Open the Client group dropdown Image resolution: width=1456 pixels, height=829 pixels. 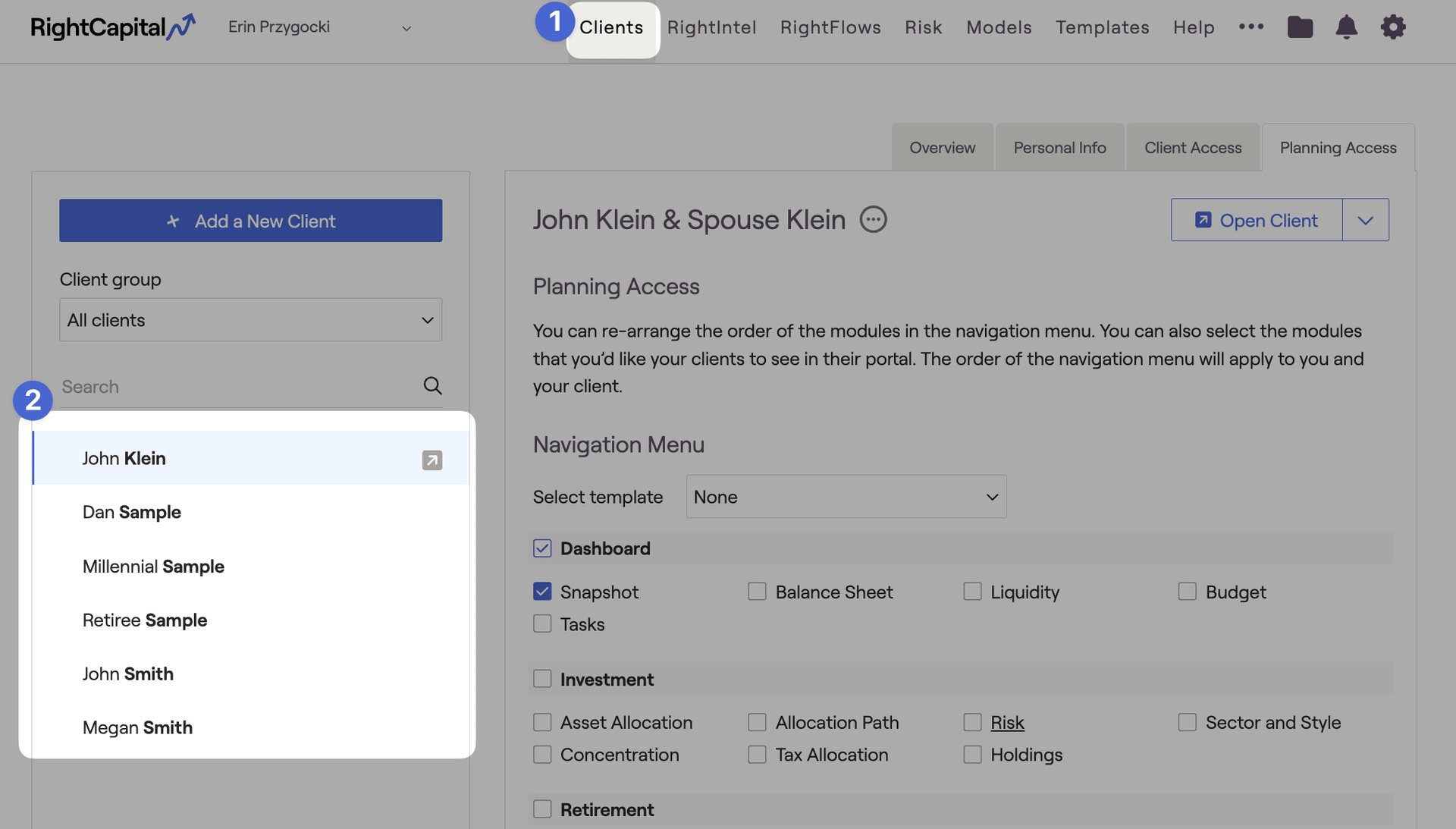coord(251,320)
